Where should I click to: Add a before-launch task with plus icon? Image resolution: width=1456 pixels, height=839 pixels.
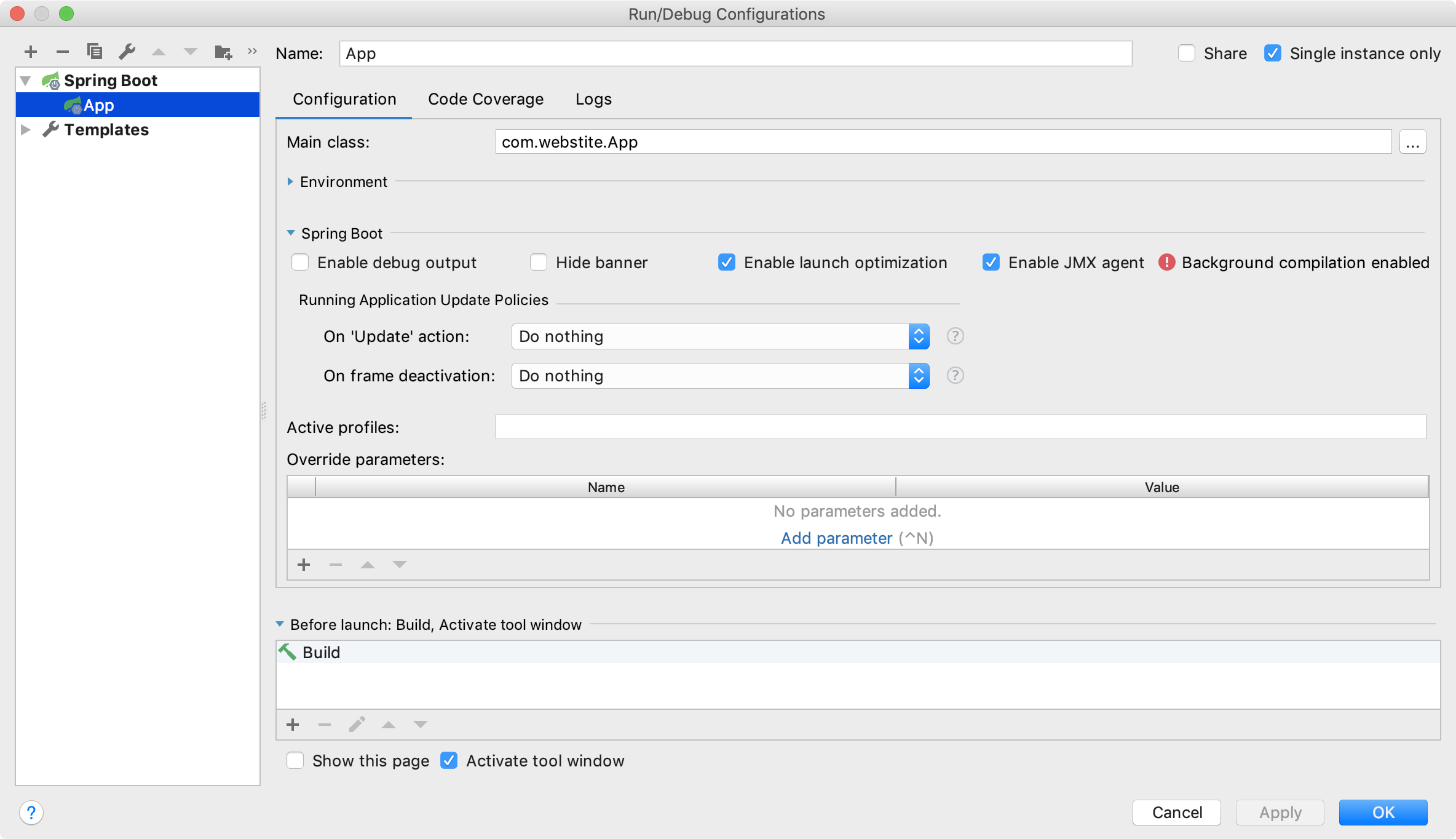tap(293, 725)
